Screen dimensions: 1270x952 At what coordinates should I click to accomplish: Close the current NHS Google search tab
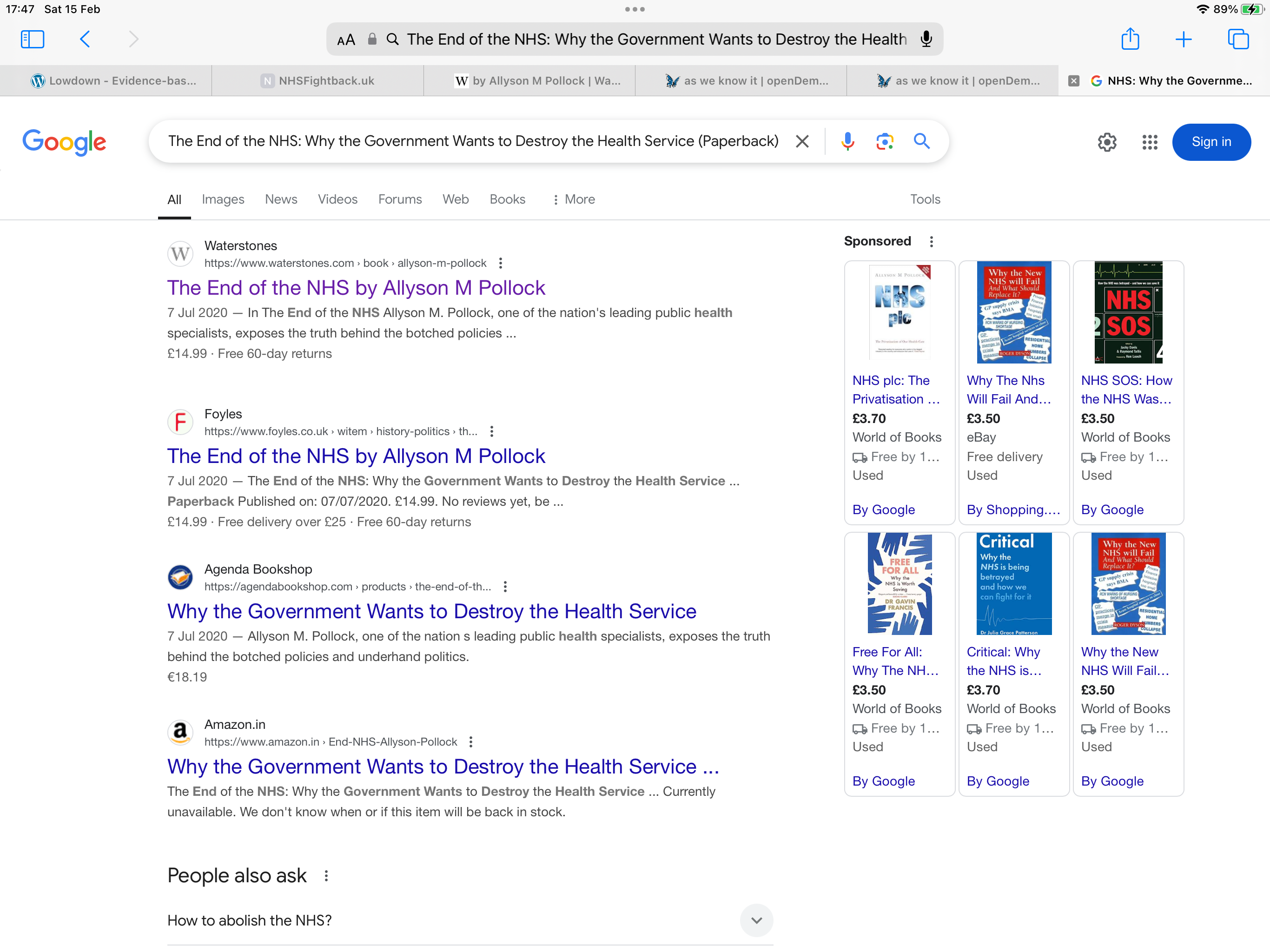tap(1074, 81)
